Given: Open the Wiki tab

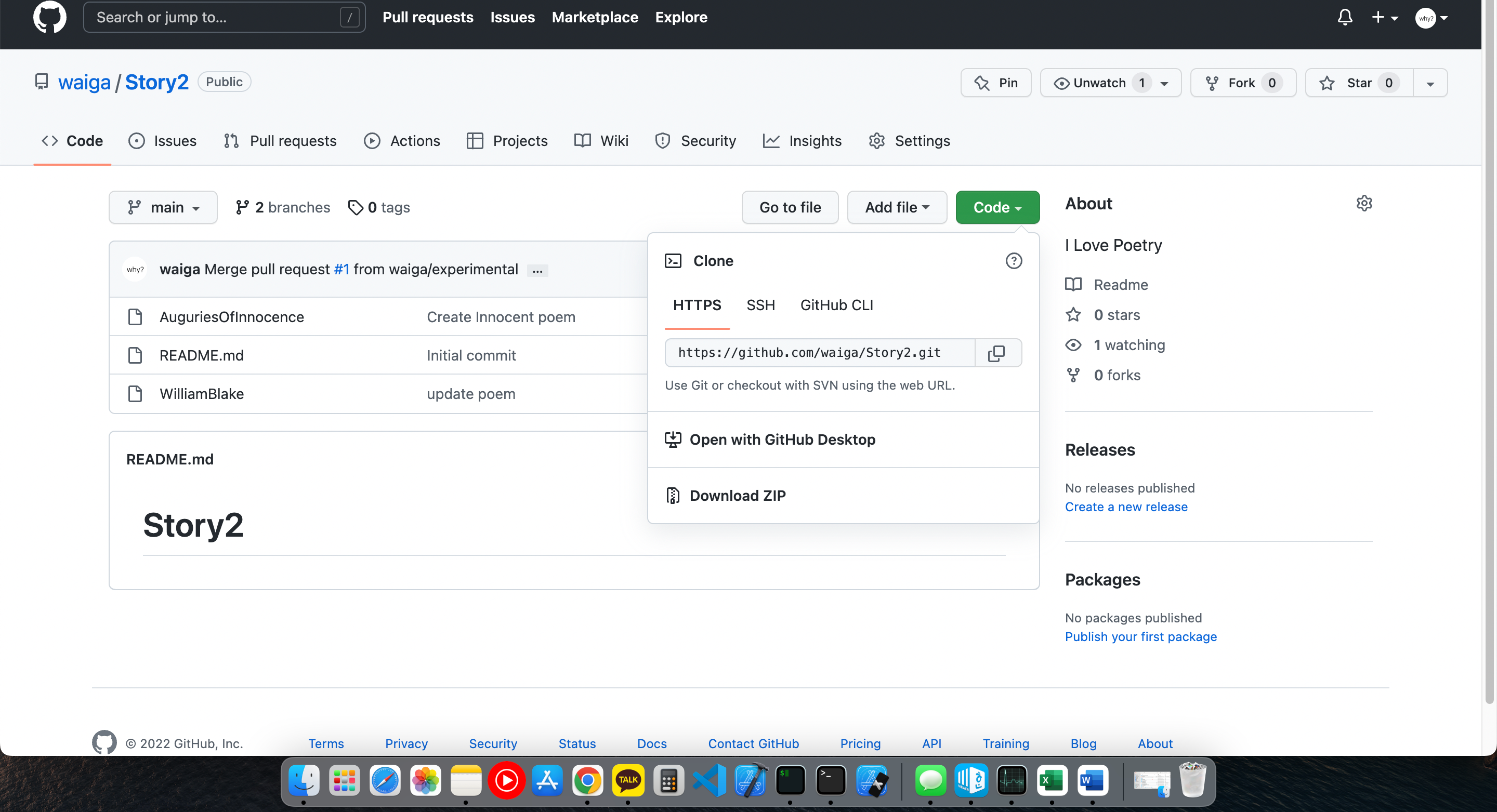Looking at the screenshot, I should [601, 141].
